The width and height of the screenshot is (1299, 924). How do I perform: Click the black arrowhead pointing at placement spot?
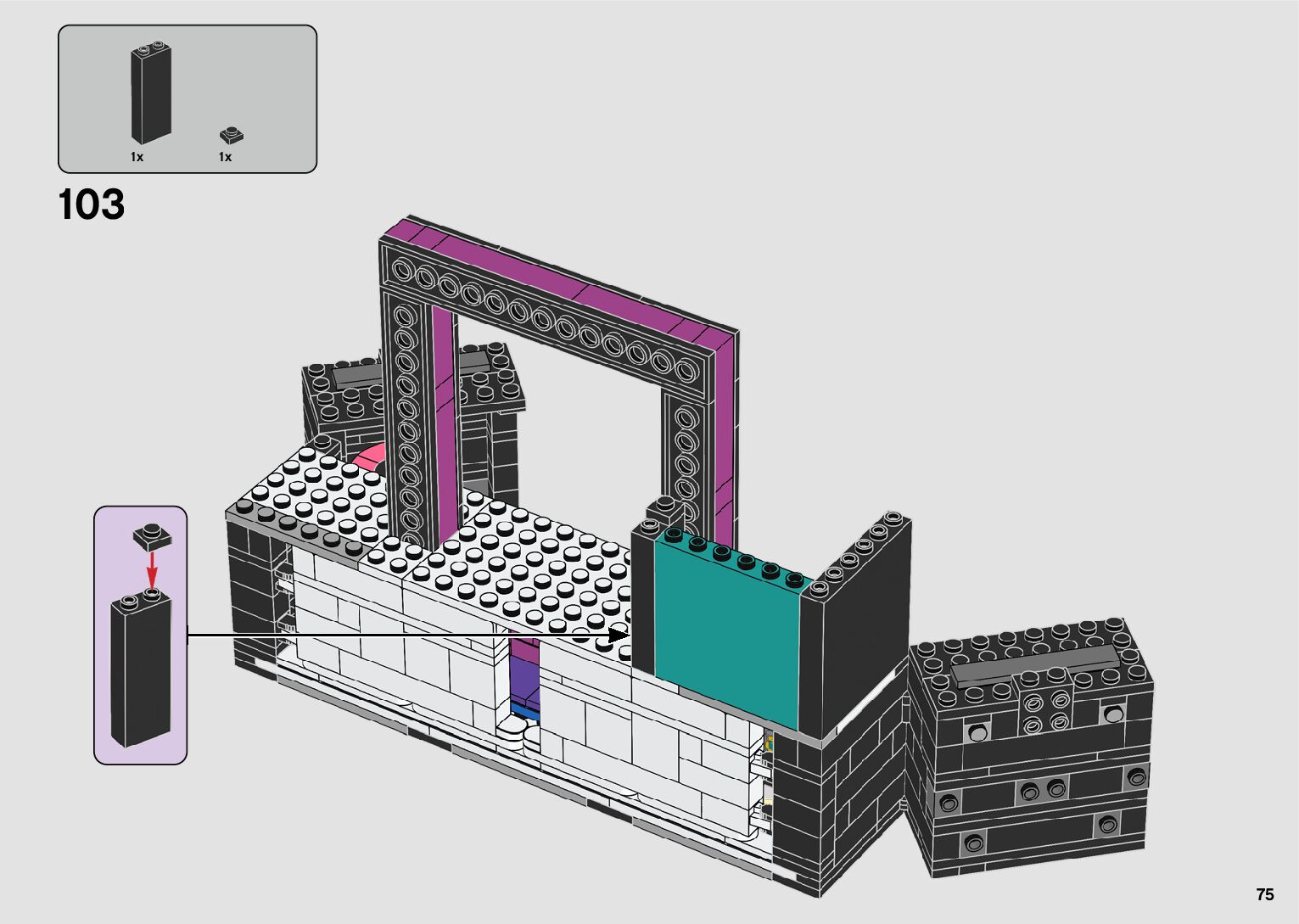[621, 635]
